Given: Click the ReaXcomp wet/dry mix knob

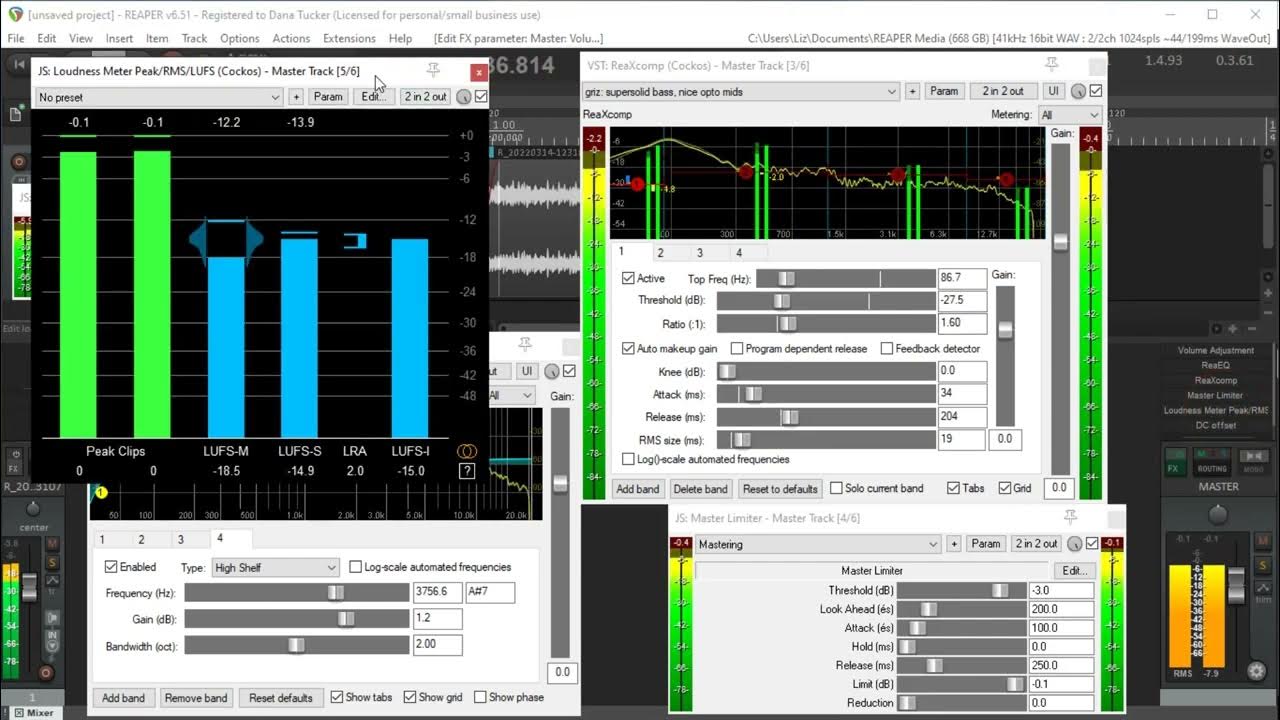Looking at the screenshot, I should click(x=1078, y=91).
